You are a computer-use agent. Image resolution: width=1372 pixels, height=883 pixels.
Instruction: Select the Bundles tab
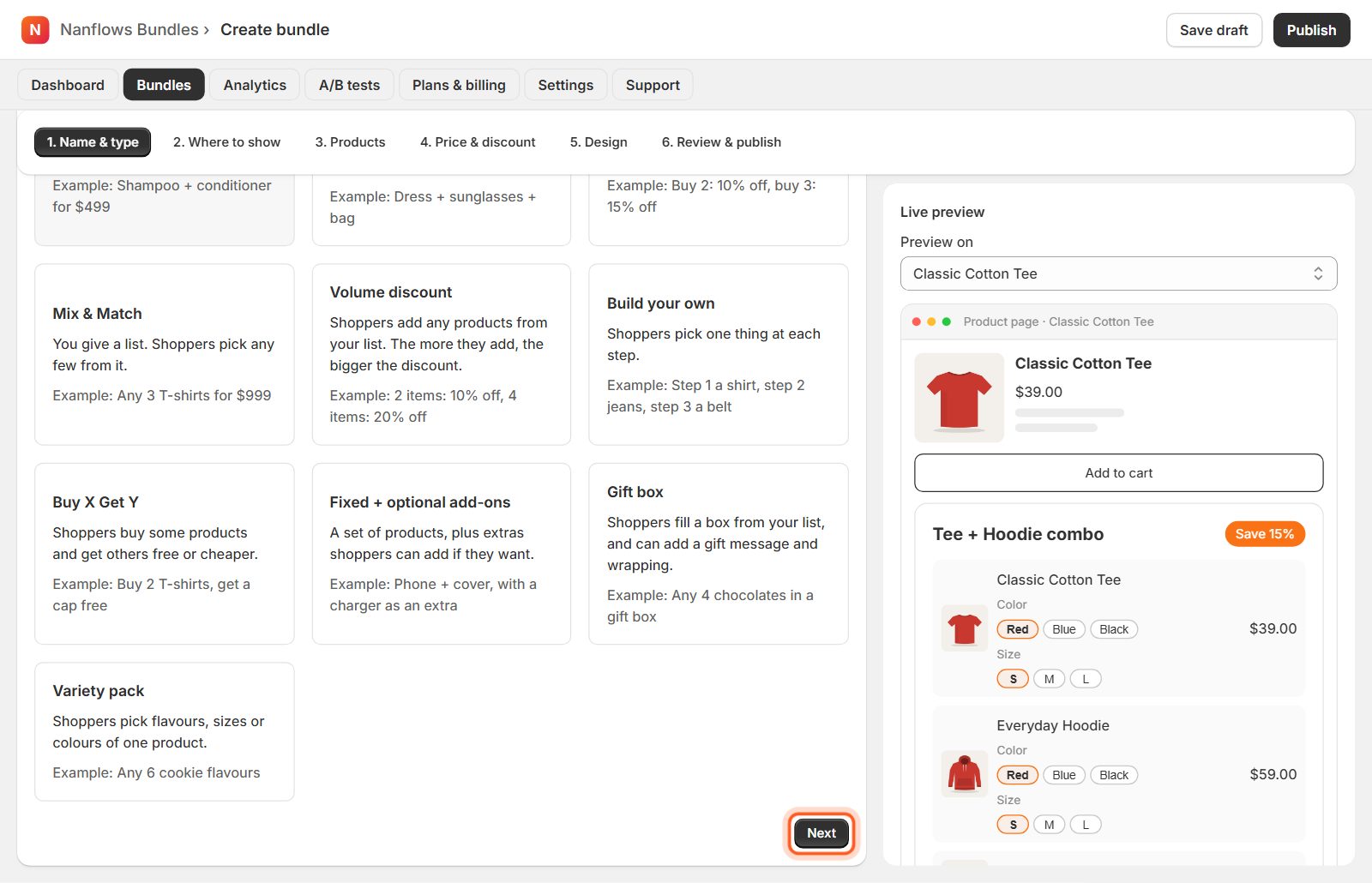coord(164,85)
